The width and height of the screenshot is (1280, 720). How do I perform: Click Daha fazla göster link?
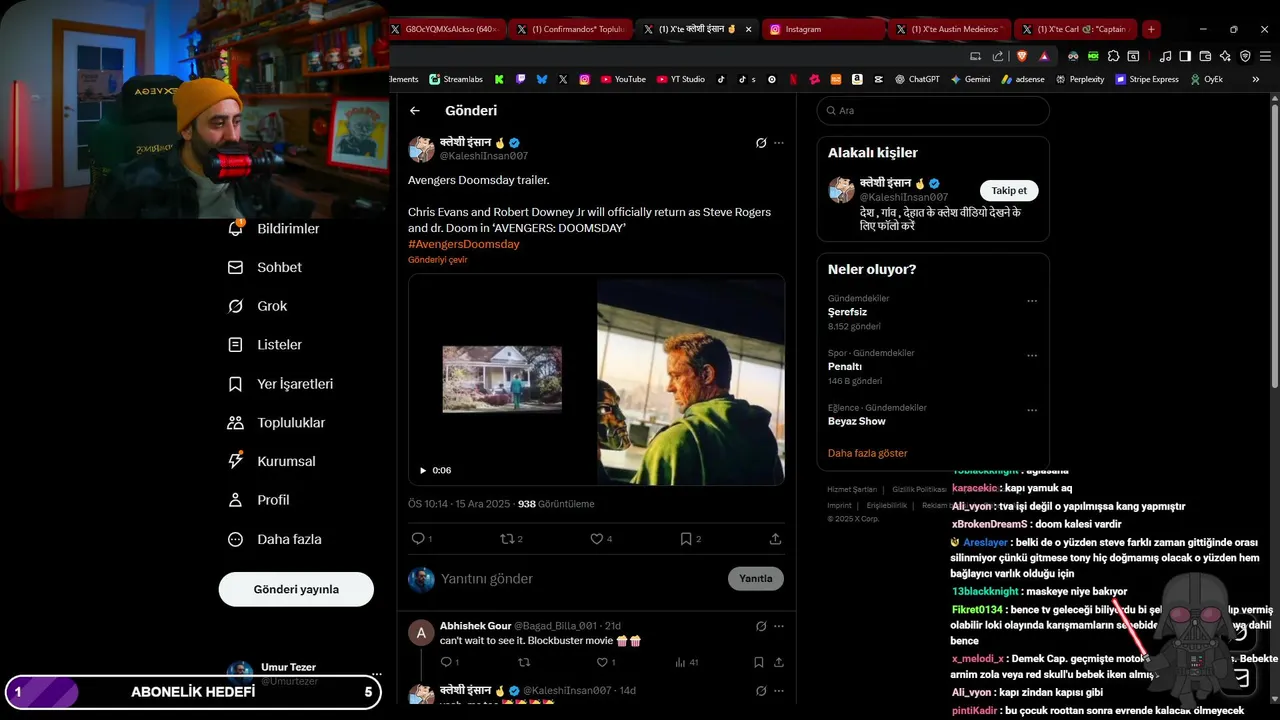click(867, 454)
